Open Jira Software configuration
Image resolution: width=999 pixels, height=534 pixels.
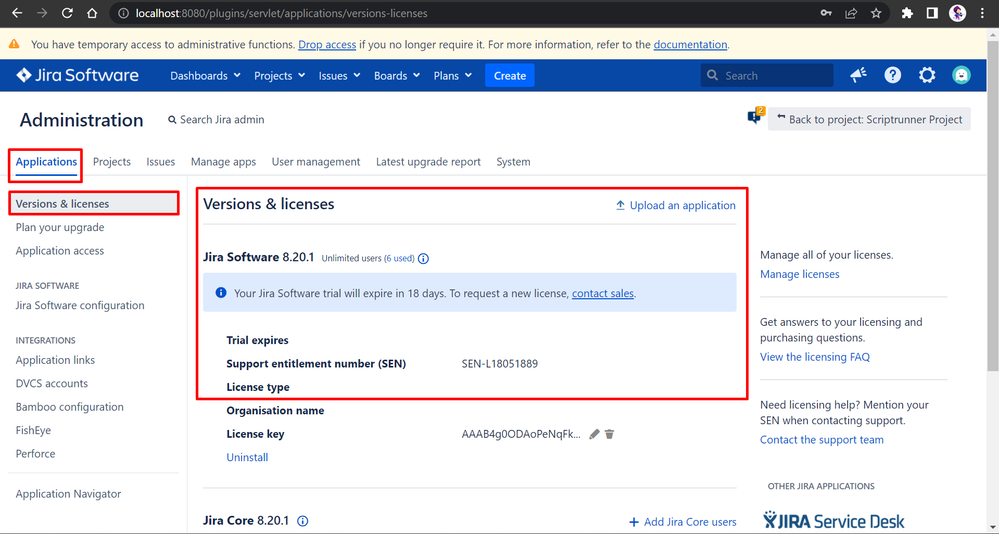click(80, 305)
